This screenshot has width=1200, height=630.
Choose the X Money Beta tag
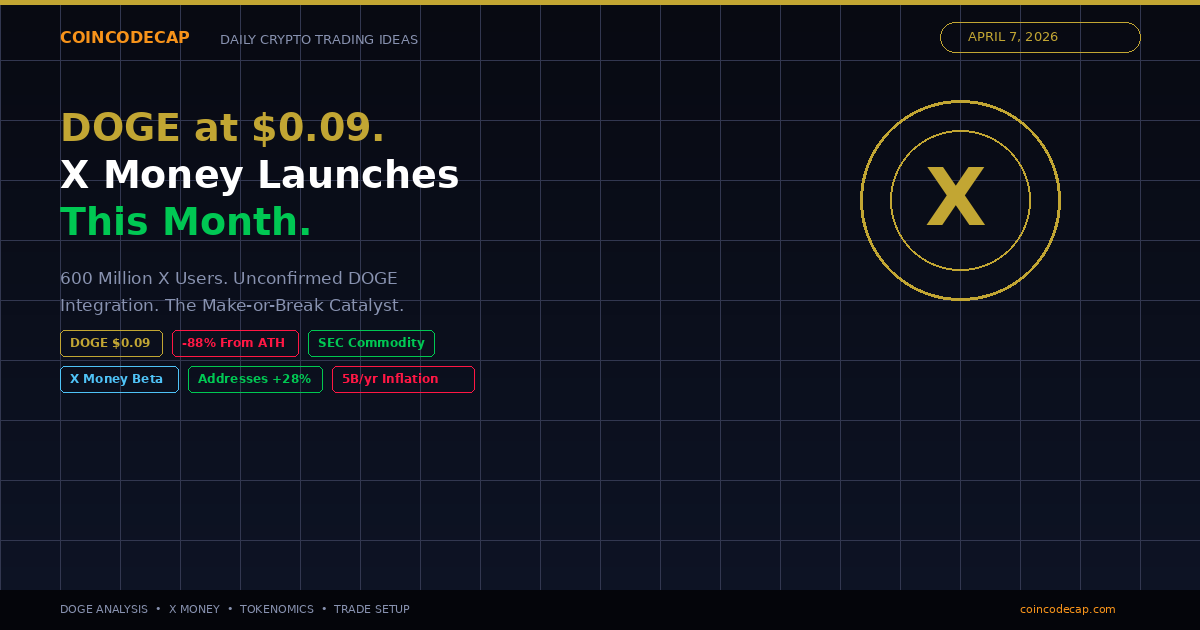pos(119,379)
